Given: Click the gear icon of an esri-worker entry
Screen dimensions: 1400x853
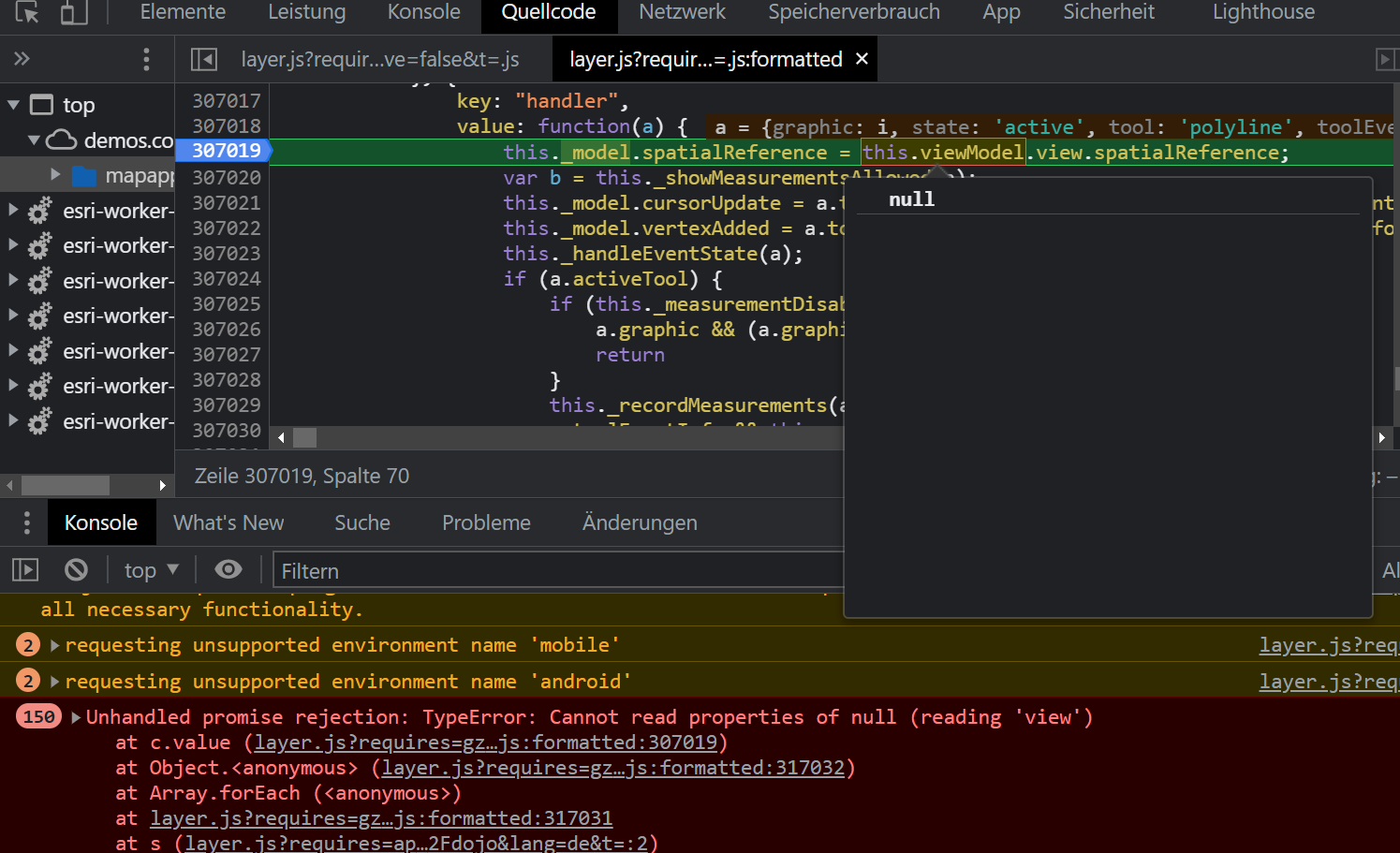Looking at the screenshot, I should click(x=37, y=210).
